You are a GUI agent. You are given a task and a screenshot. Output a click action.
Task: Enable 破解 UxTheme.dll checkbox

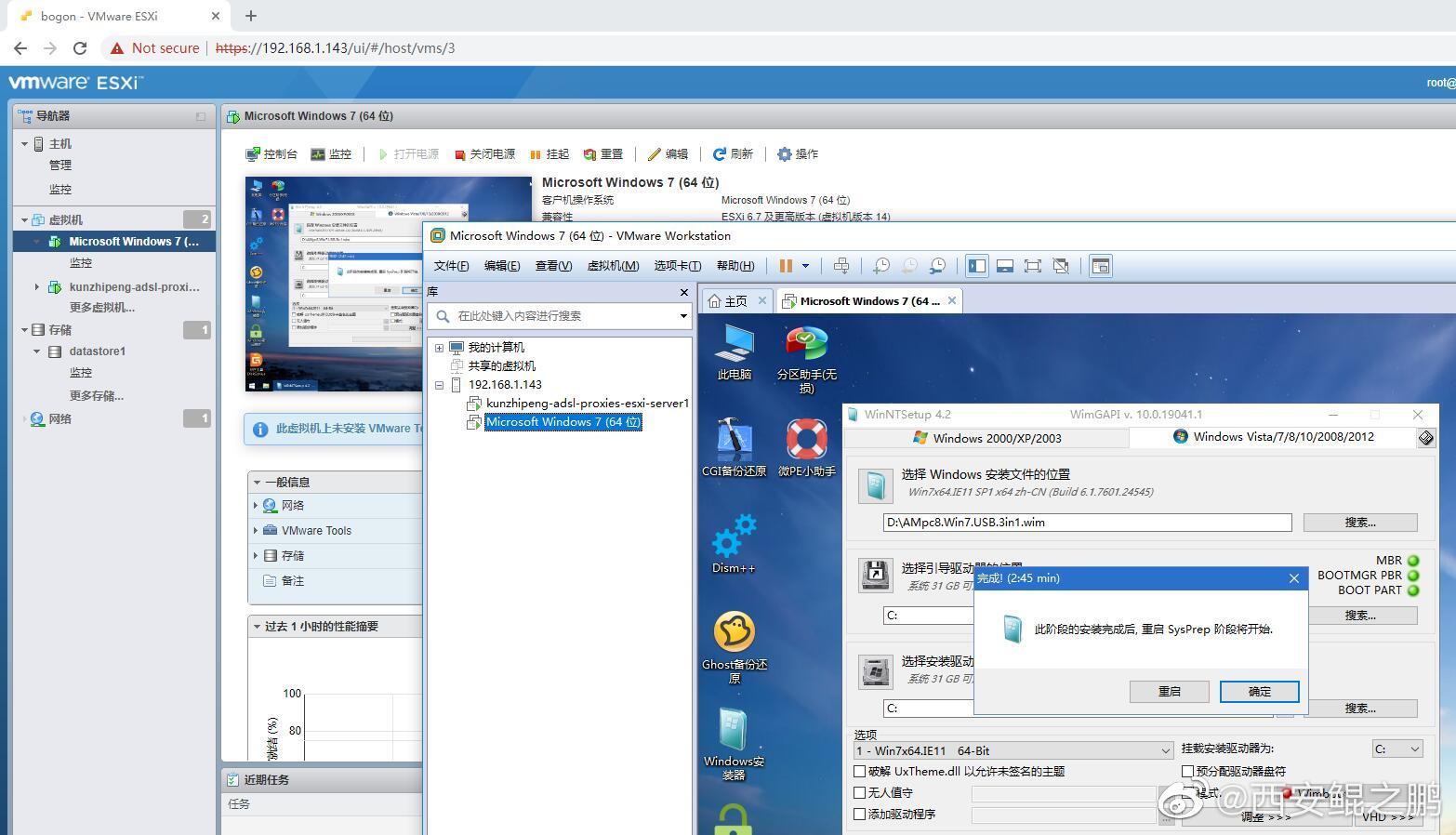pyautogui.click(x=860, y=772)
